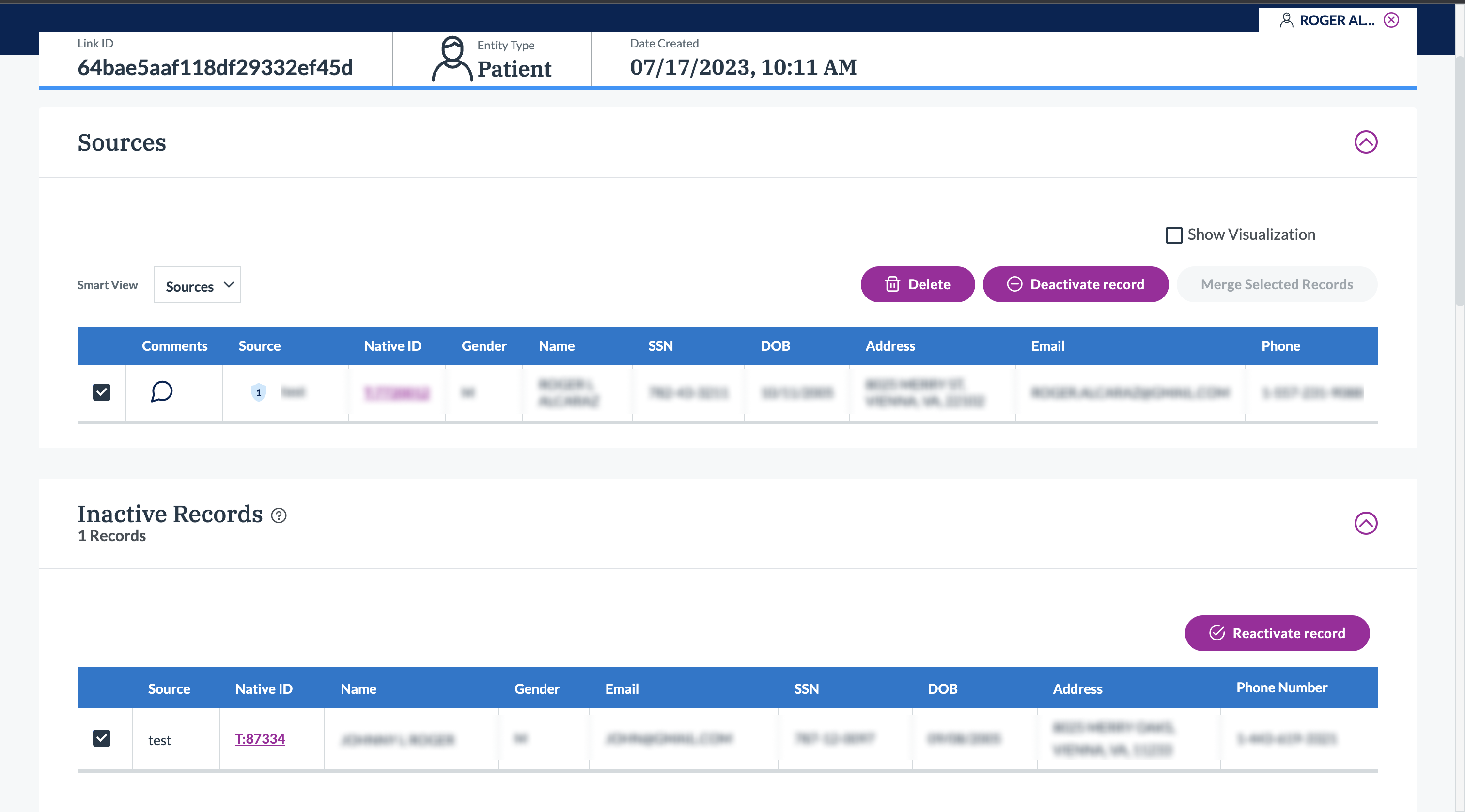The width and height of the screenshot is (1465, 812).
Task: Open the comment bubble icon in Sources row
Action: (x=162, y=392)
